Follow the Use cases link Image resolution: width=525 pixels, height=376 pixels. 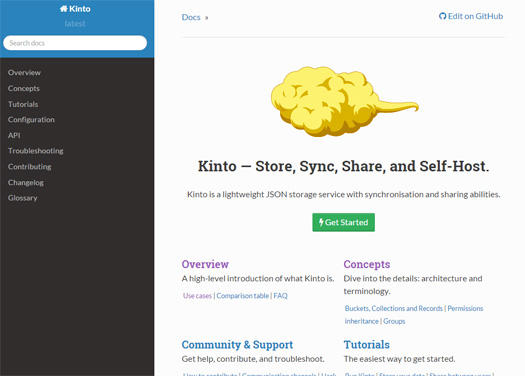pyautogui.click(x=197, y=296)
